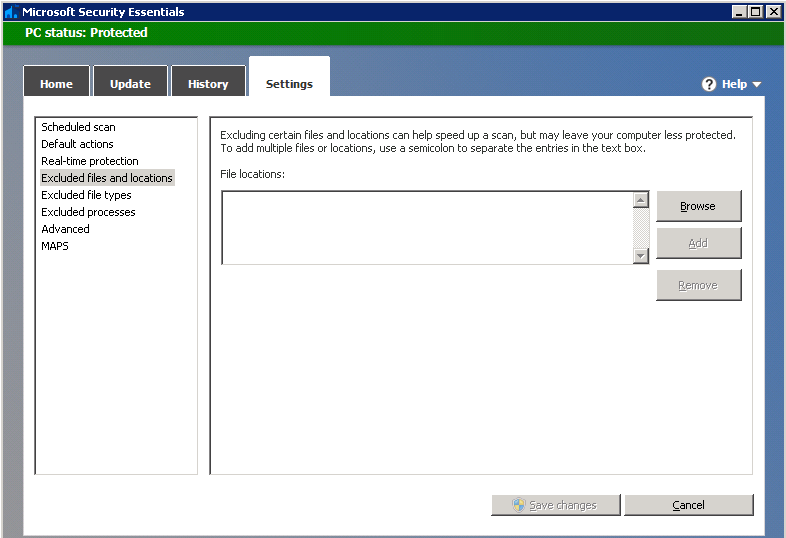The height and width of the screenshot is (538, 786).
Task: Select the Settings tab
Action: (289, 84)
